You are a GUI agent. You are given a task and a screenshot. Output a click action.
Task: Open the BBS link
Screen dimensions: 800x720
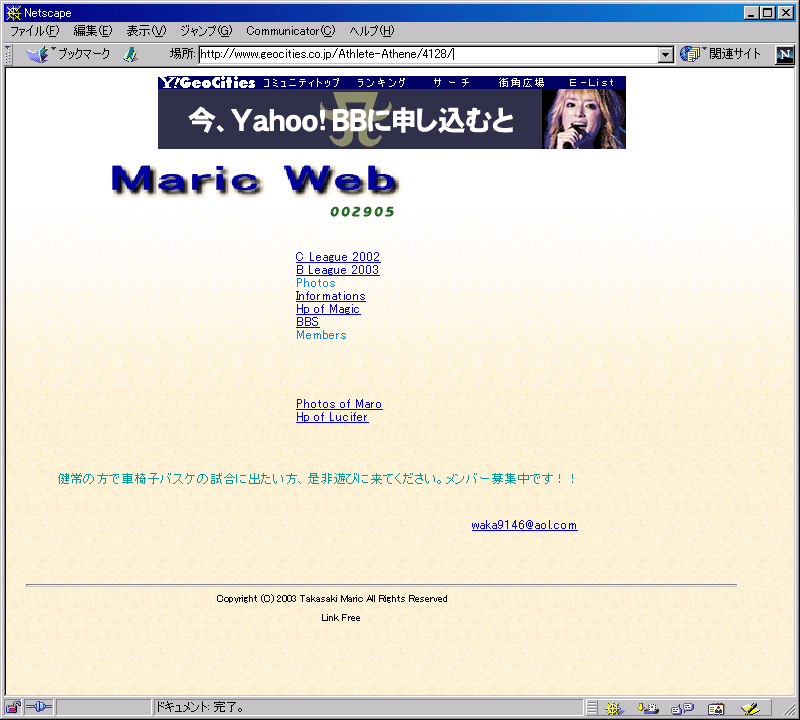pos(307,322)
